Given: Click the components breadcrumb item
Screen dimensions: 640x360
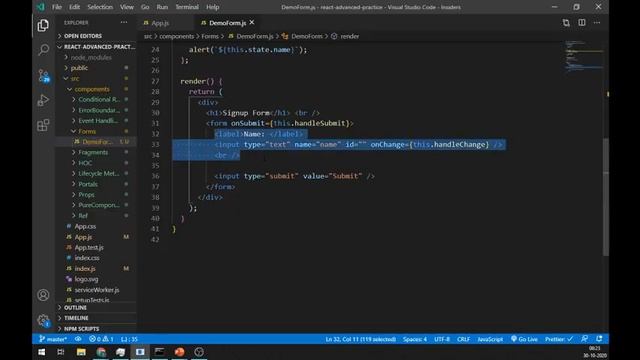Looking at the screenshot, I should [176, 36].
